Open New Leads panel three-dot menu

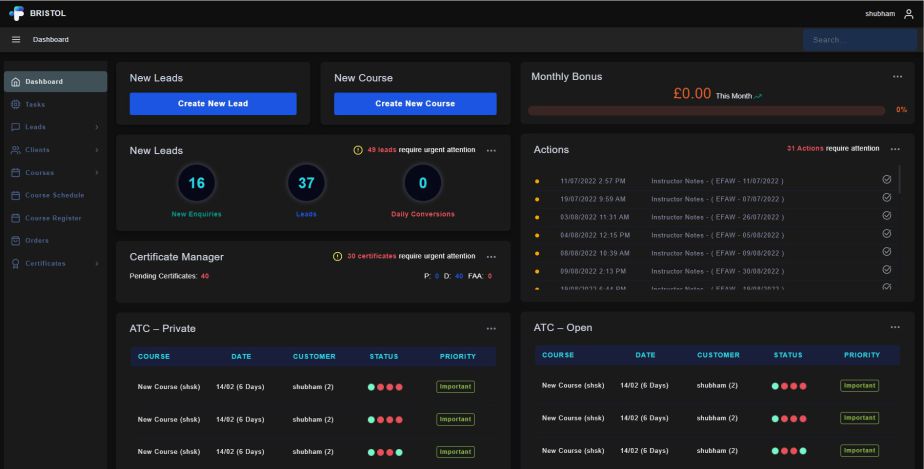pyautogui.click(x=491, y=151)
